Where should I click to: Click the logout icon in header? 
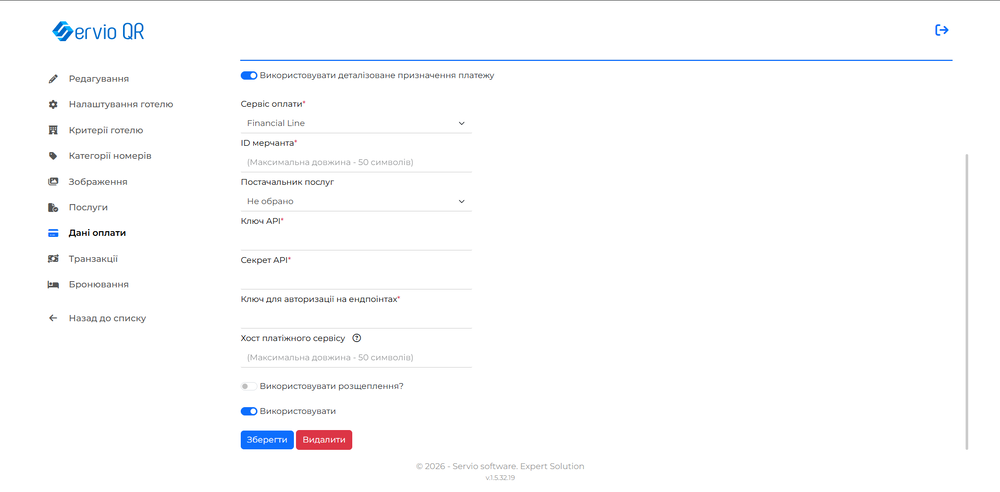coord(941,30)
